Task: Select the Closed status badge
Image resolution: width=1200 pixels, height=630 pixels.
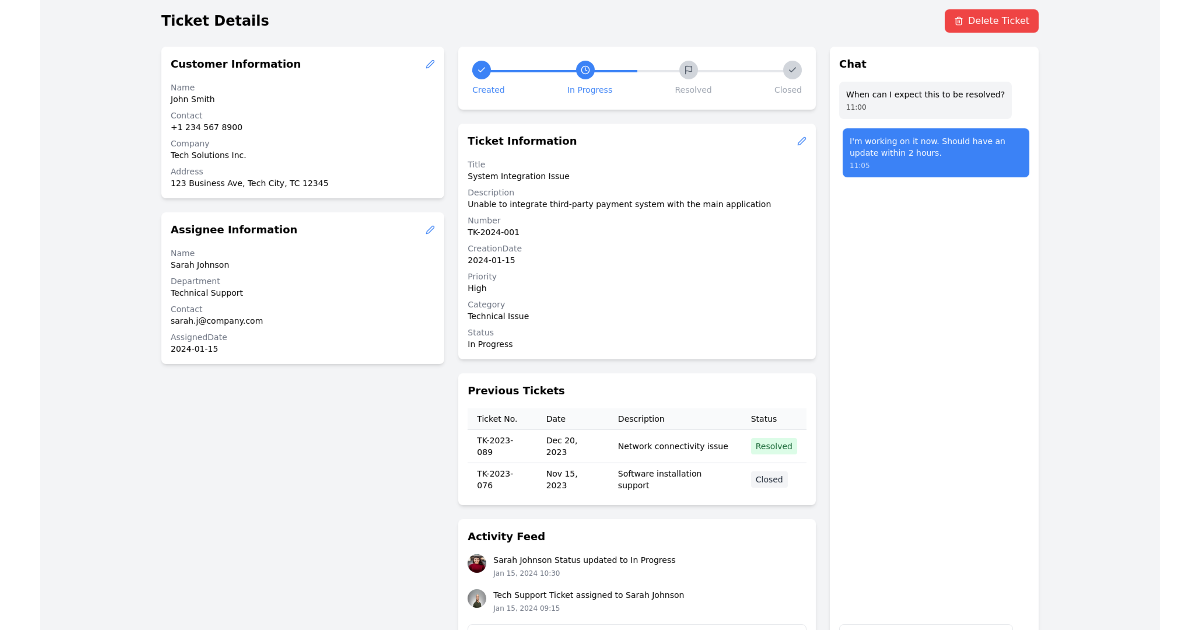Action: pos(769,479)
